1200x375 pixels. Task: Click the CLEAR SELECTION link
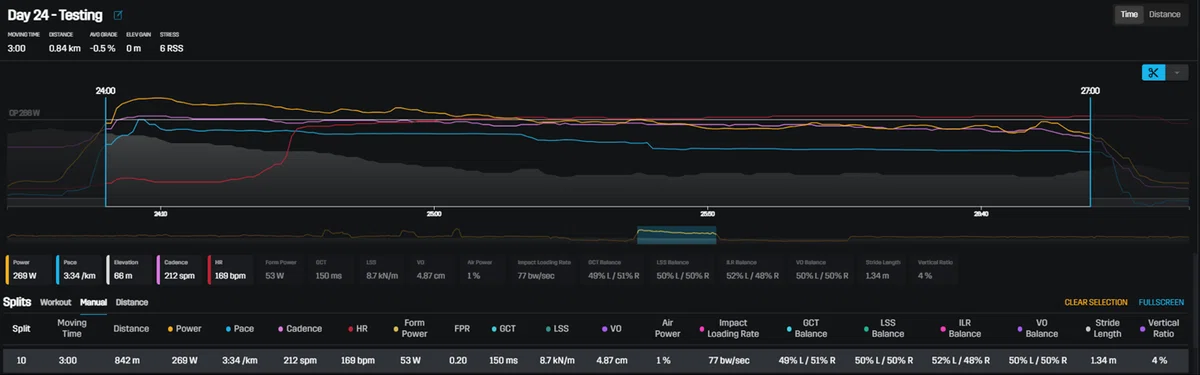point(1095,302)
